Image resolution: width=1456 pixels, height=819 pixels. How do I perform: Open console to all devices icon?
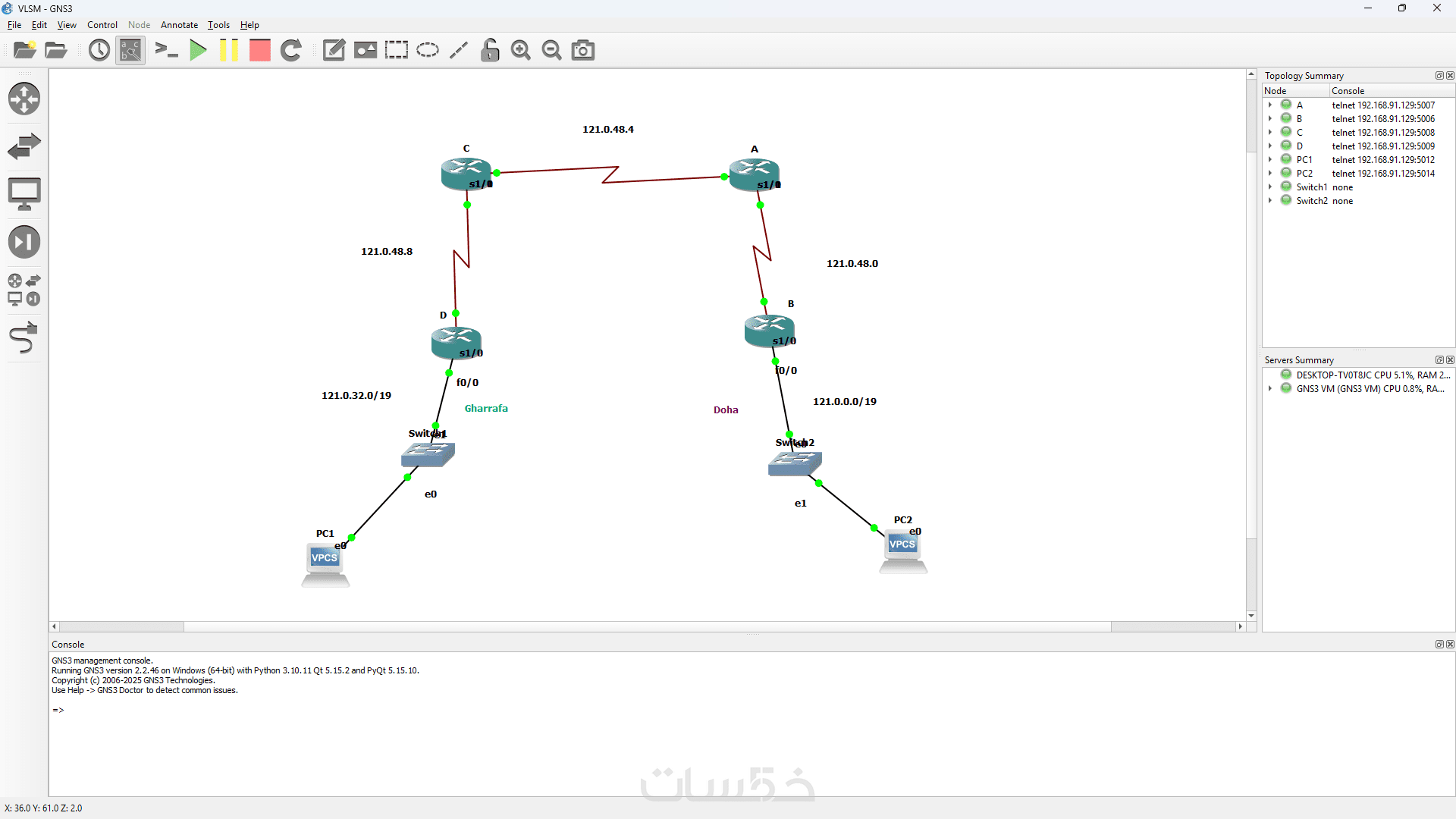[166, 51]
